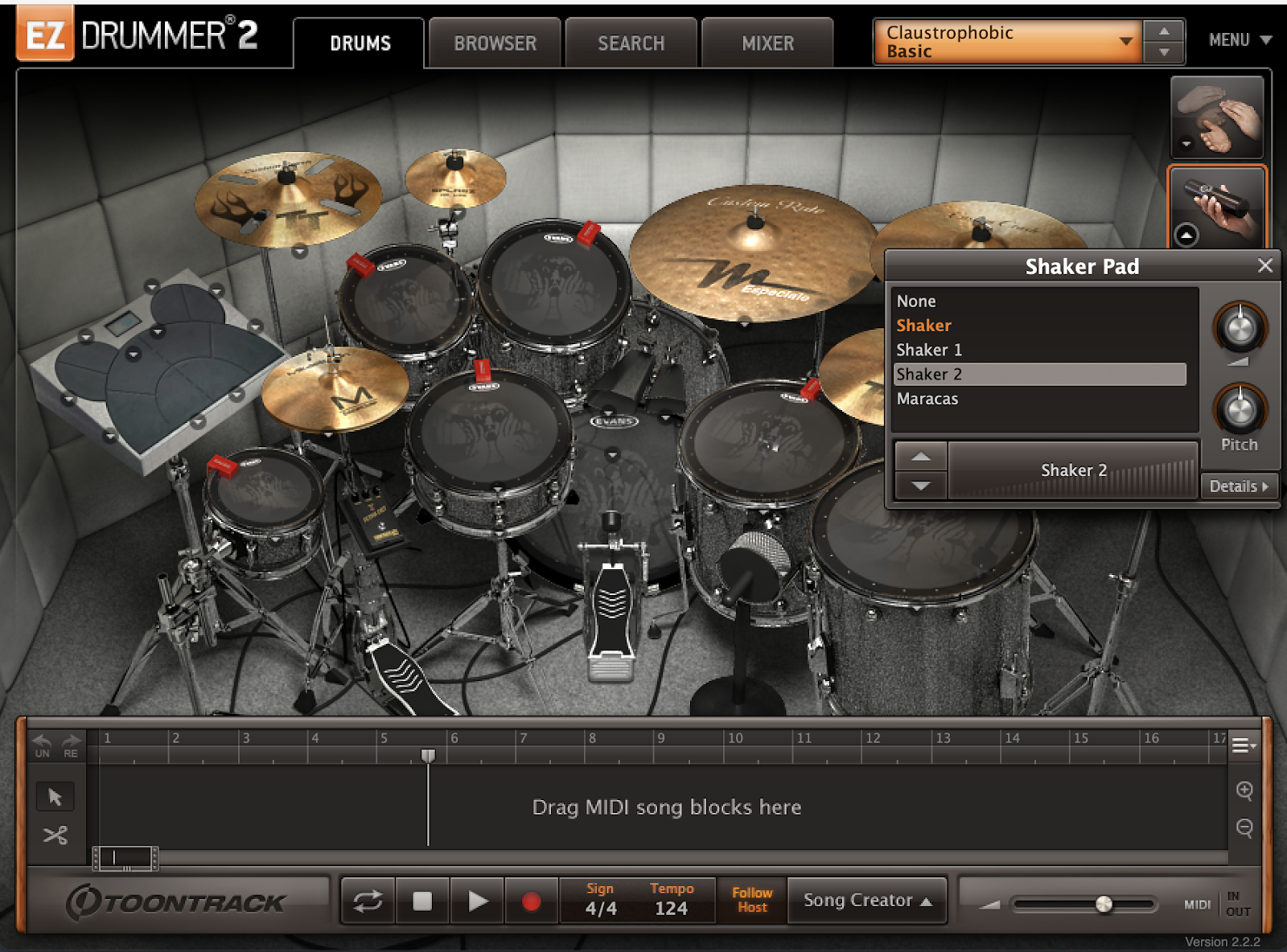Collapse the shaker thumbnail's round arrow

click(1186, 235)
